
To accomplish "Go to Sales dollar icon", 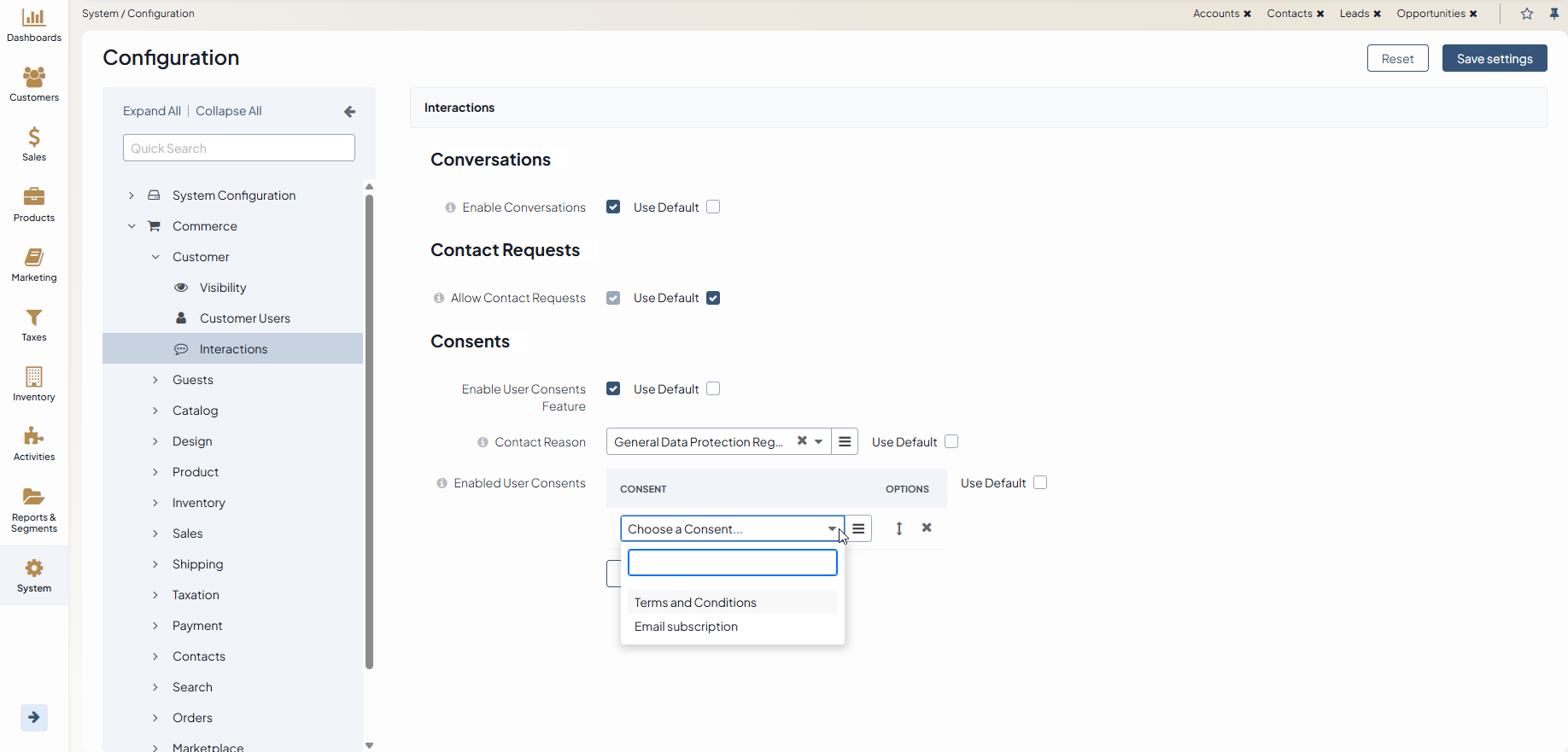I will click(x=34, y=137).
